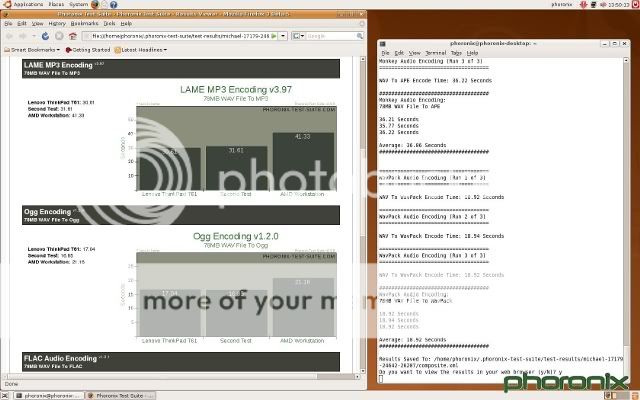The width and height of the screenshot is (640, 400).
Task: Open the terminal Edit menu
Action: coord(399,53)
